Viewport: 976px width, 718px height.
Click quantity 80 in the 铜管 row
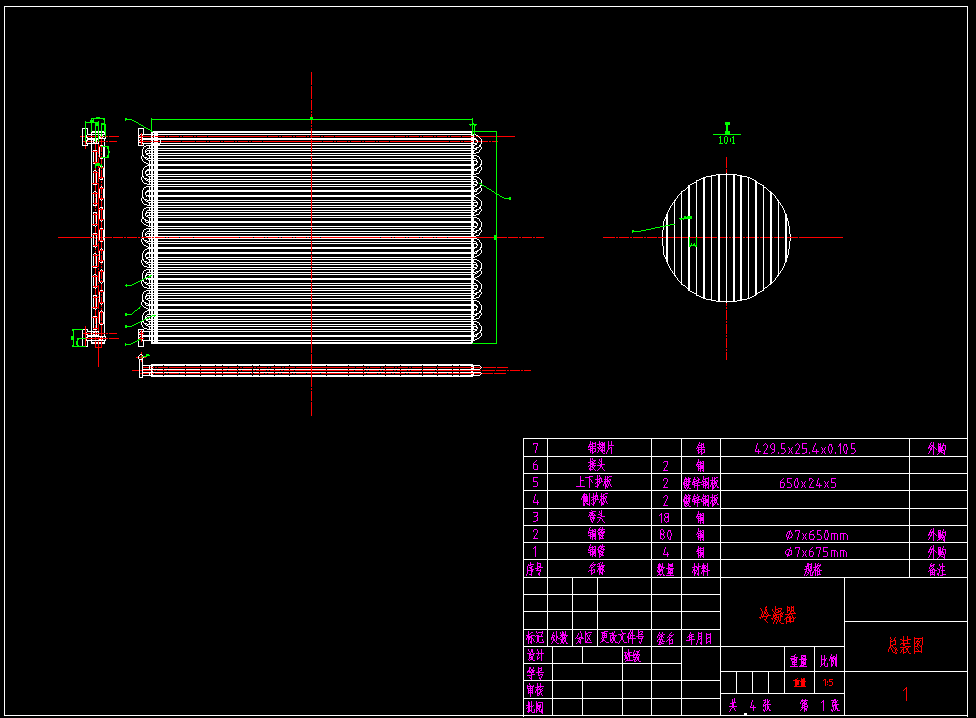click(665, 534)
